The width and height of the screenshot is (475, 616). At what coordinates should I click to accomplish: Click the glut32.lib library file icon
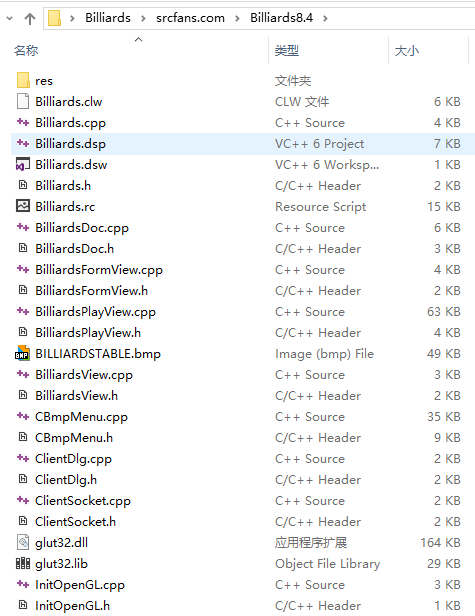[x=23, y=563]
